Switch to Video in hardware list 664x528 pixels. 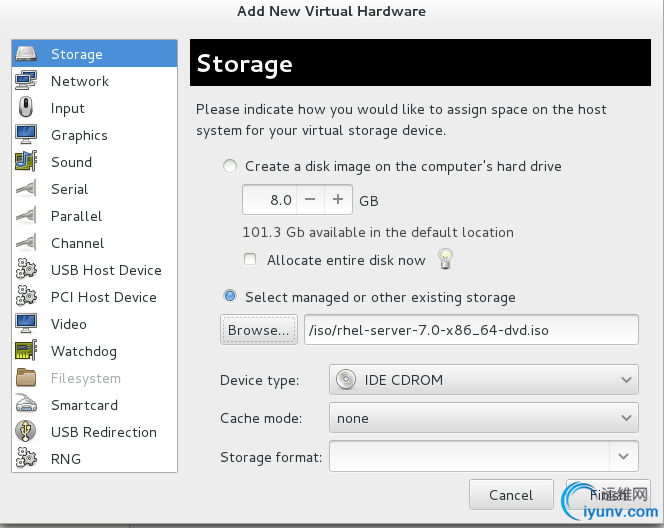pyautogui.click(x=69, y=324)
